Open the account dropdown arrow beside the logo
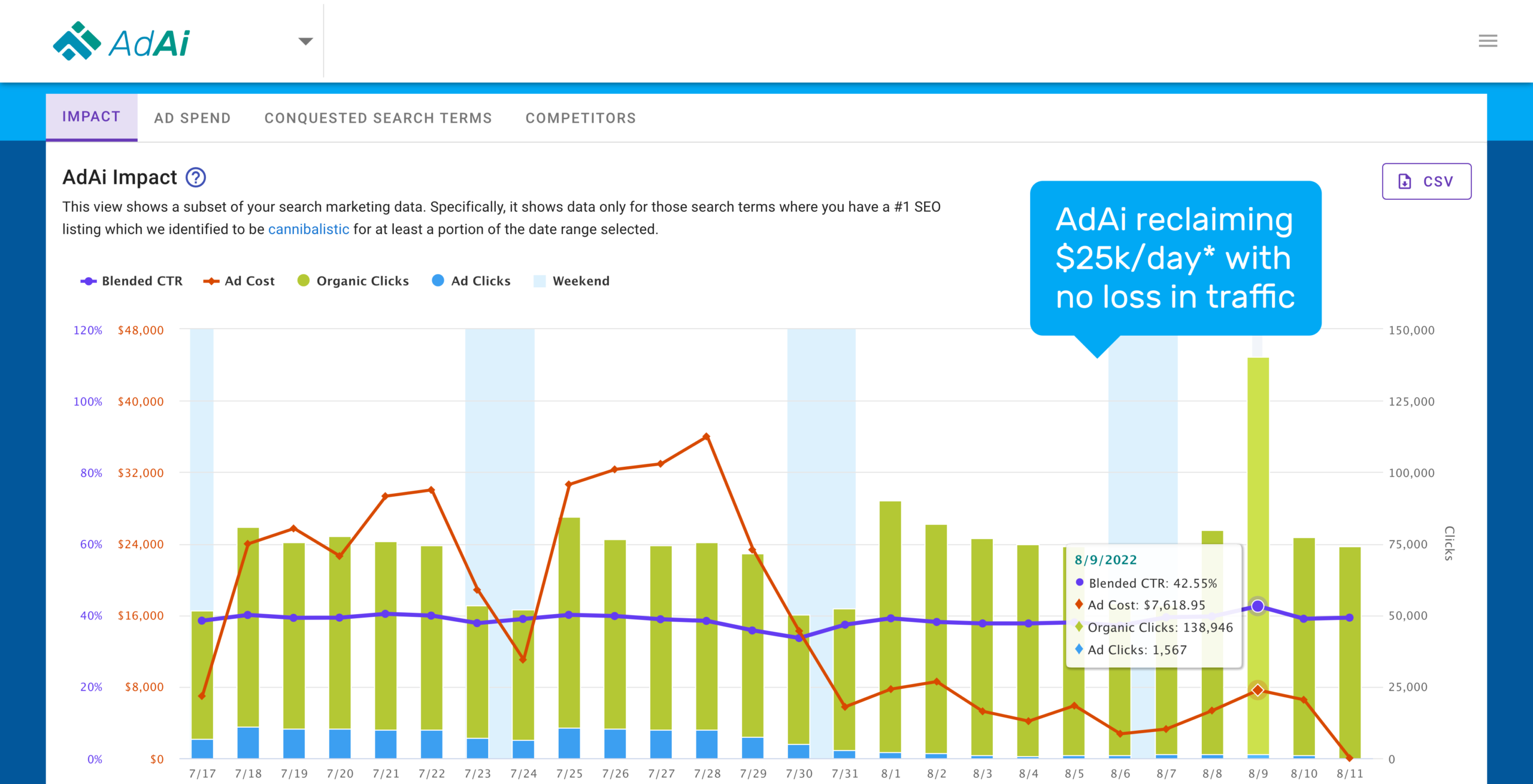This screenshot has width=1533, height=784. [x=305, y=41]
